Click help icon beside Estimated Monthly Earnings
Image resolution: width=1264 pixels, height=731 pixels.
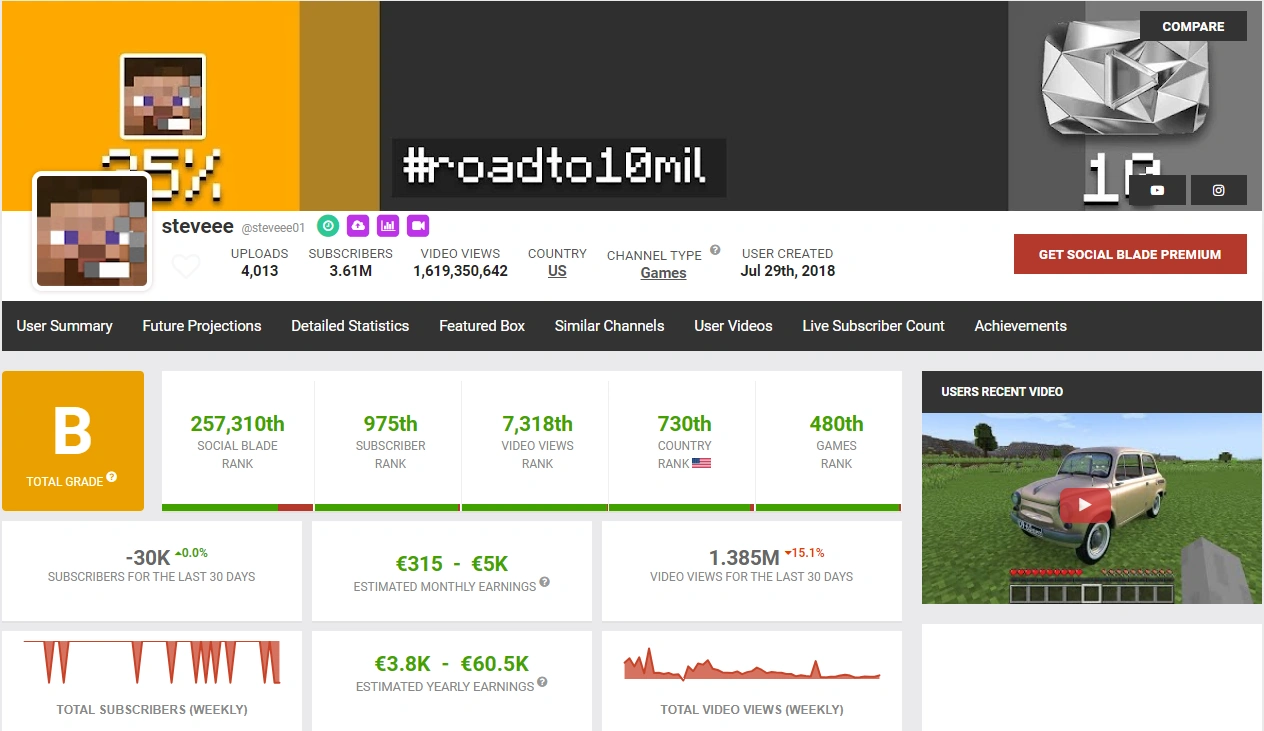pos(545,582)
